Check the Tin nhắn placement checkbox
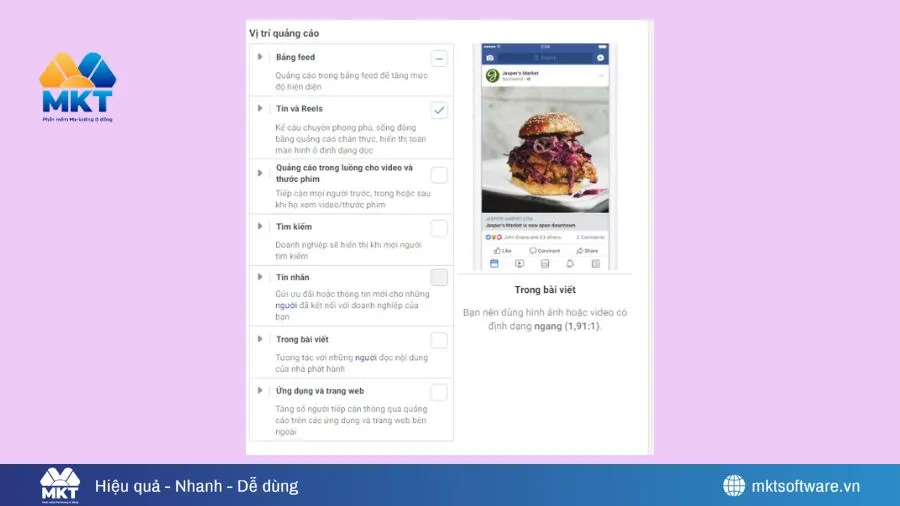Viewport: 900px width, 506px height. 439,278
